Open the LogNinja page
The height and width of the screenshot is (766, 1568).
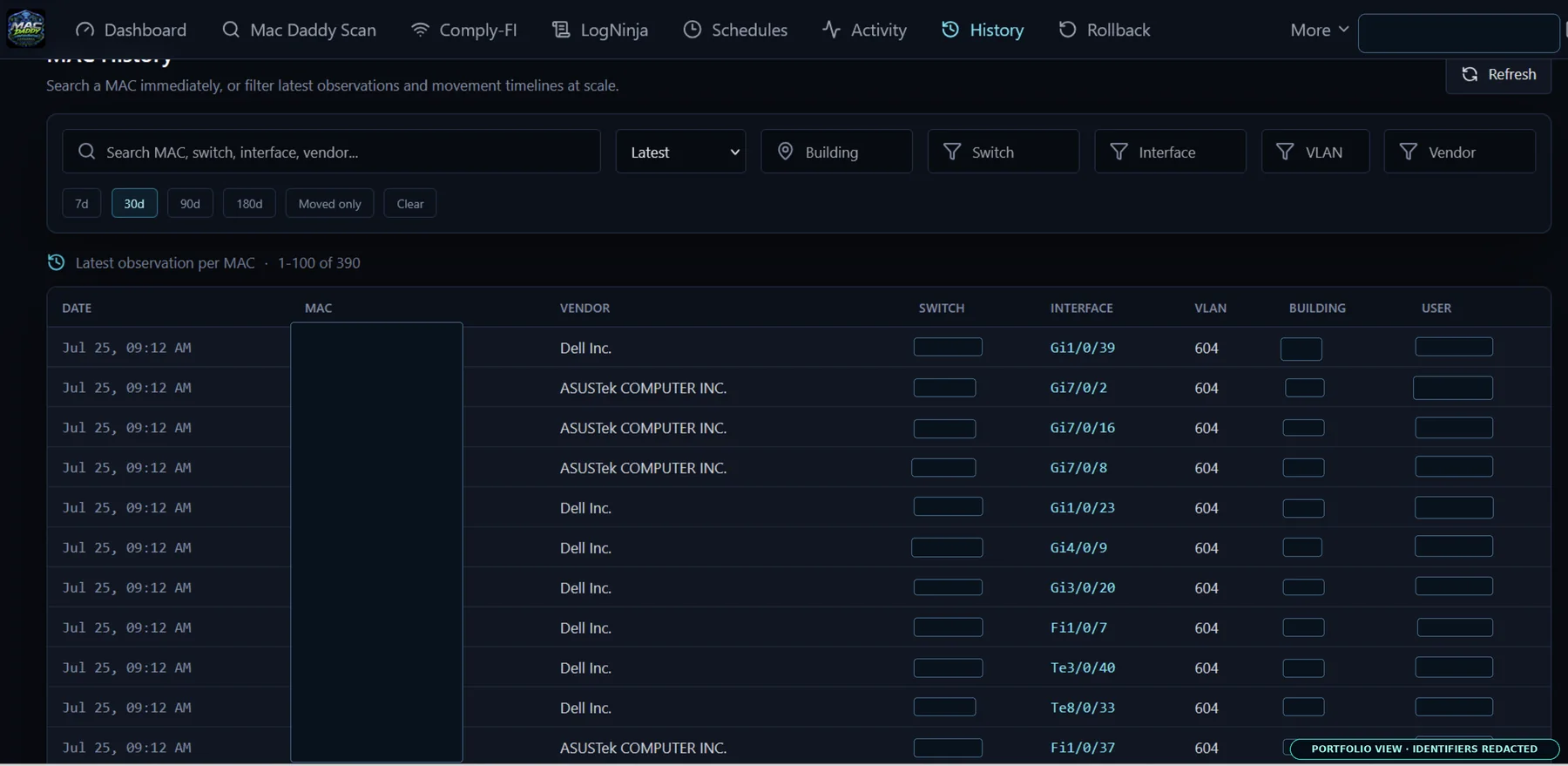point(601,30)
